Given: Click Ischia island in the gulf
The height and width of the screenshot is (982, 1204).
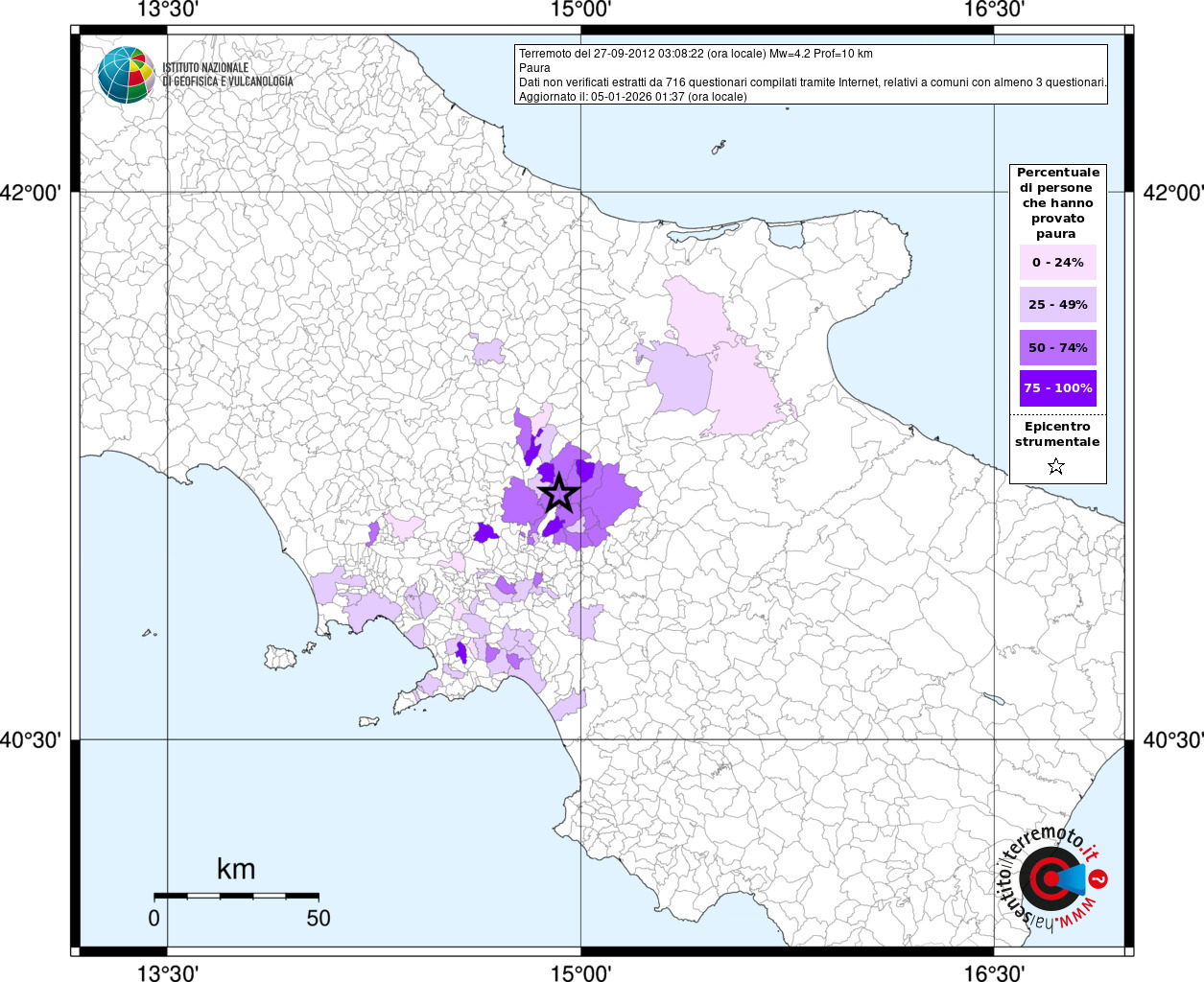Looking at the screenshot, I should click(280, 657).
